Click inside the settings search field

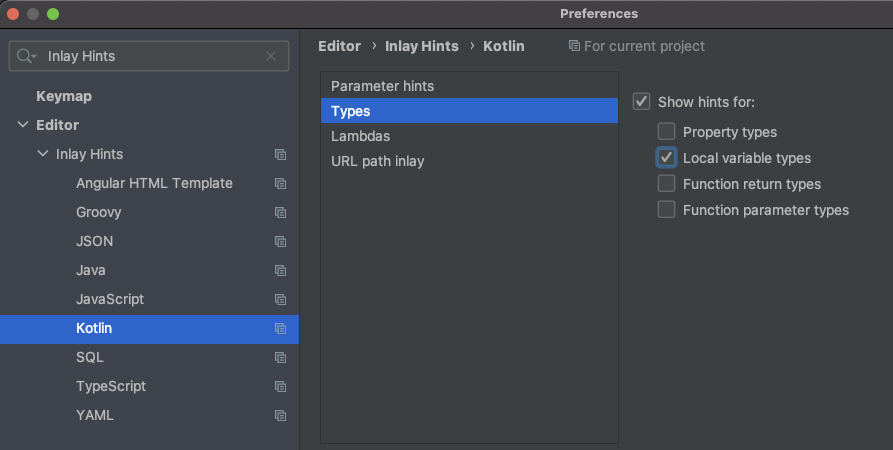click(150, 57)
